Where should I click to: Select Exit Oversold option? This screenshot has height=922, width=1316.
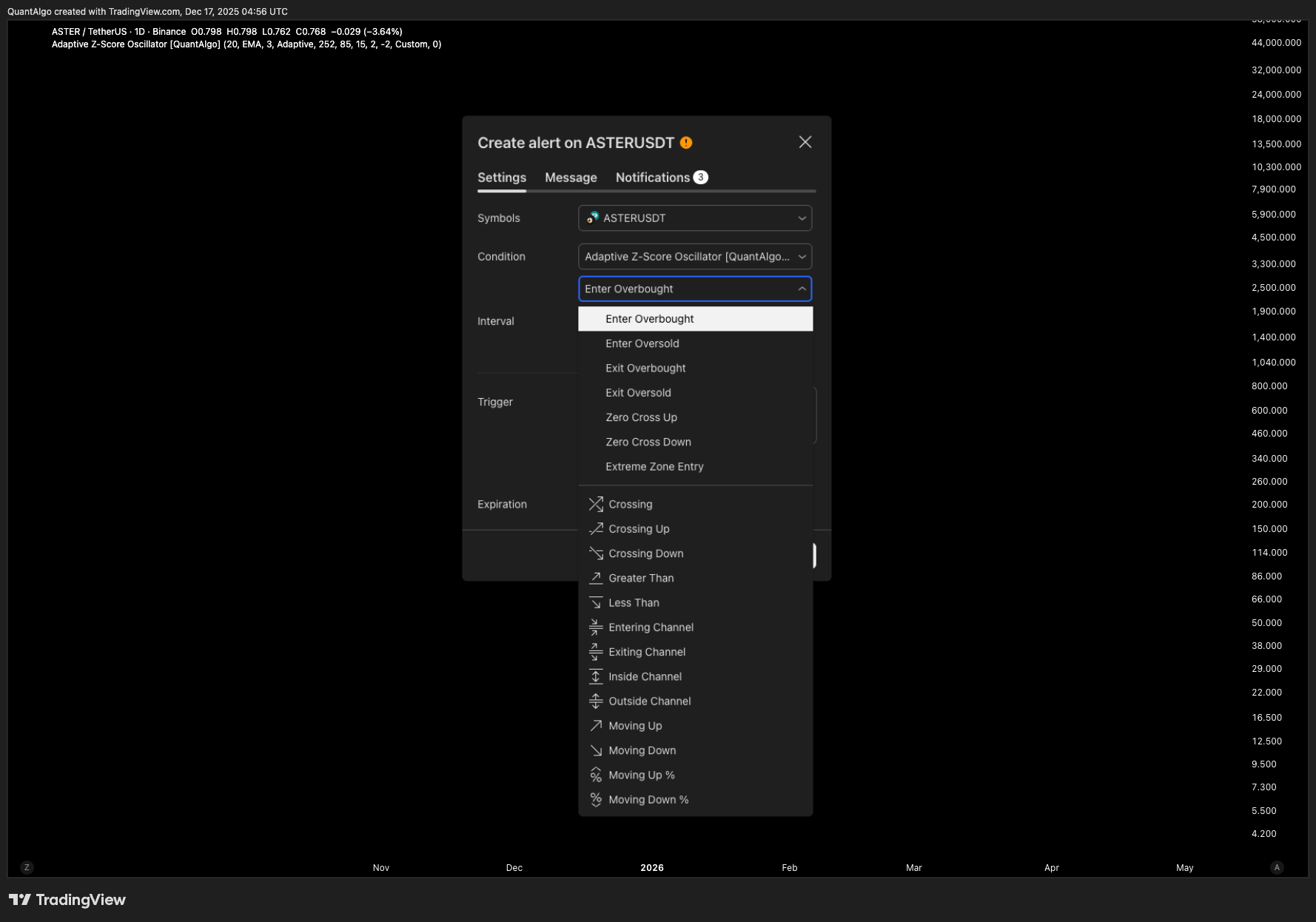tap(696, 393)
